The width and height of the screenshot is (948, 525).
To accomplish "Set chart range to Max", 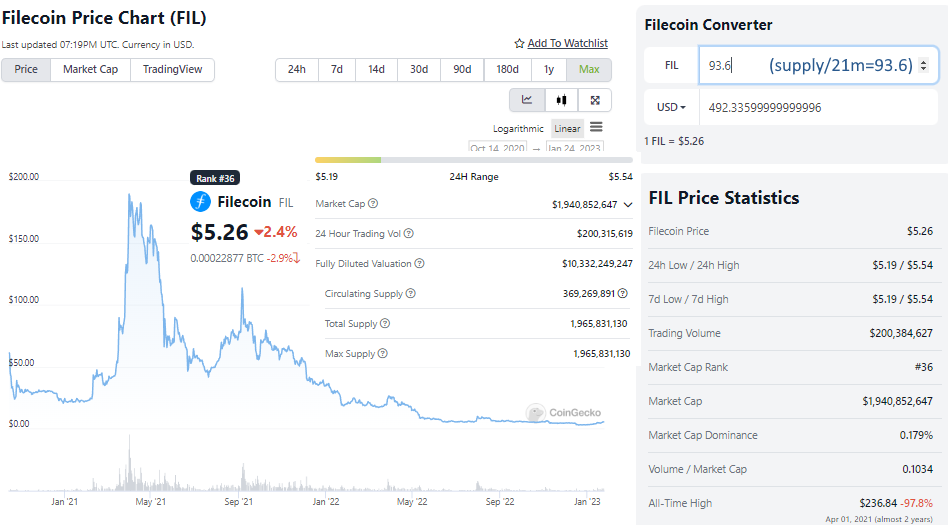I will [x=589, y=70].
